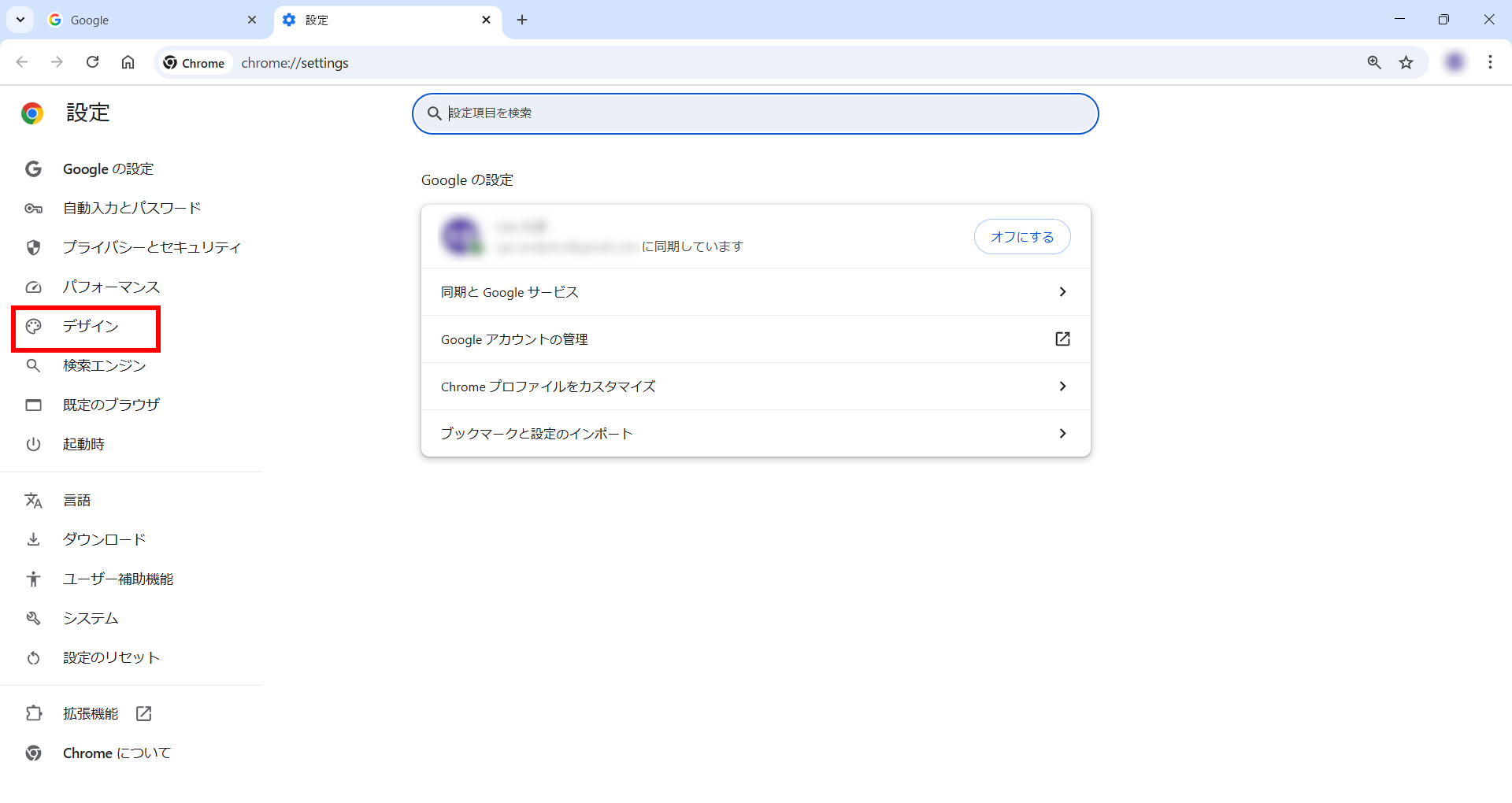Open Google アカウントの管理 link

click(755, 339)
